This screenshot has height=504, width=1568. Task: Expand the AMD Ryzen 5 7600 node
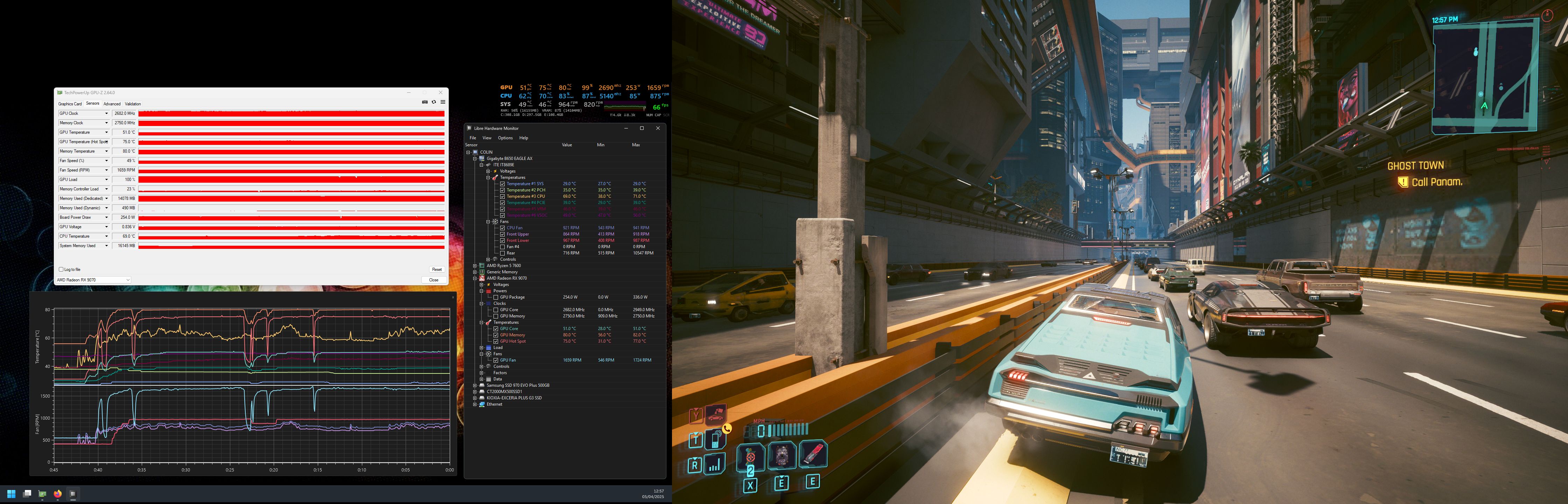click(x=475, y=266)
